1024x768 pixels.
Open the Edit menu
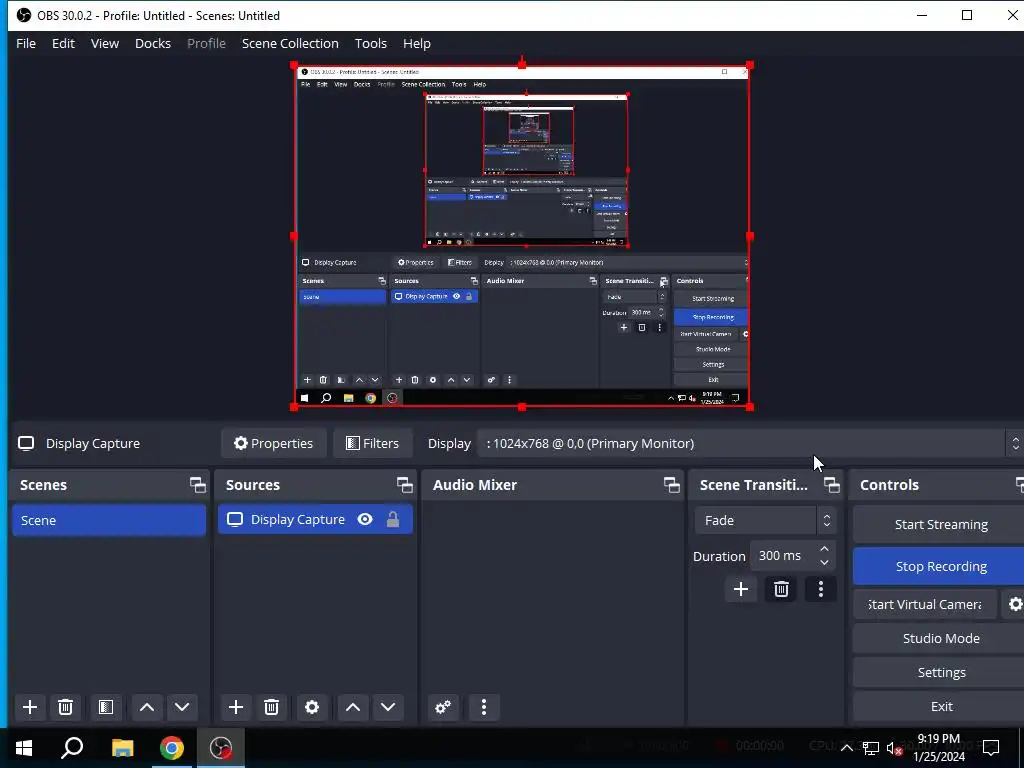[x=63, y=43]
